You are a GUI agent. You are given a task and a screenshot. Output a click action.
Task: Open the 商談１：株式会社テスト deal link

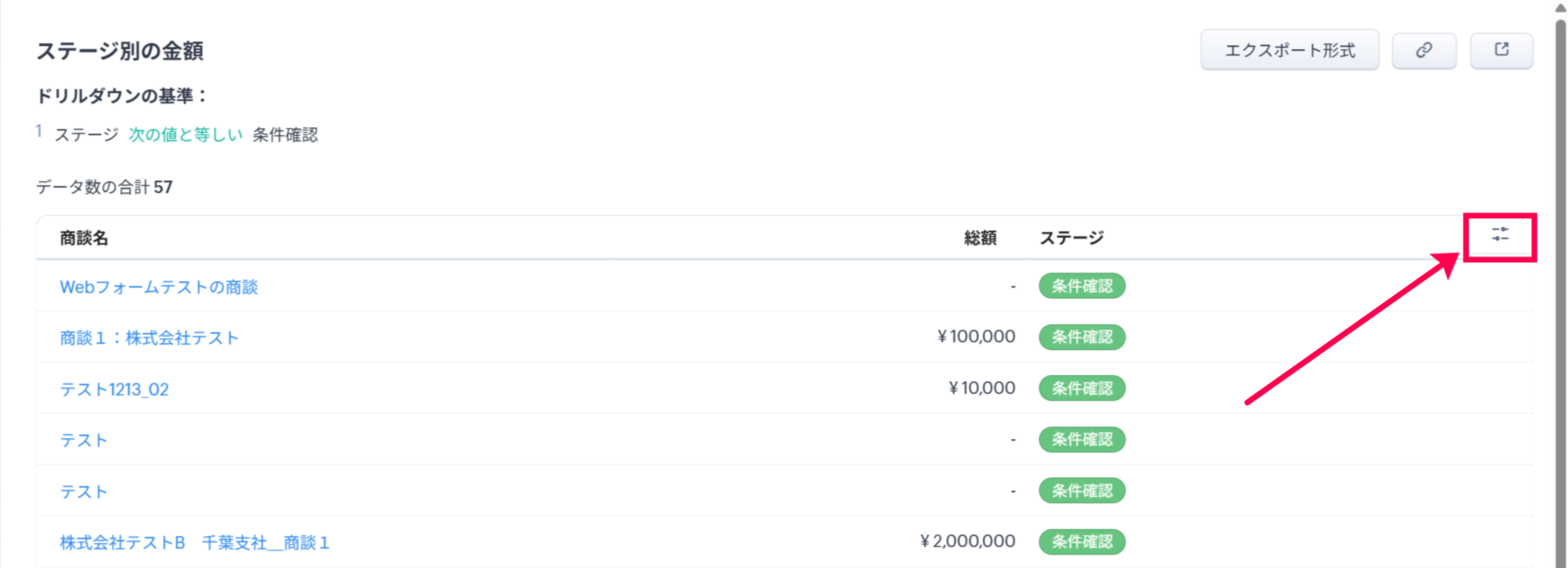149,338
